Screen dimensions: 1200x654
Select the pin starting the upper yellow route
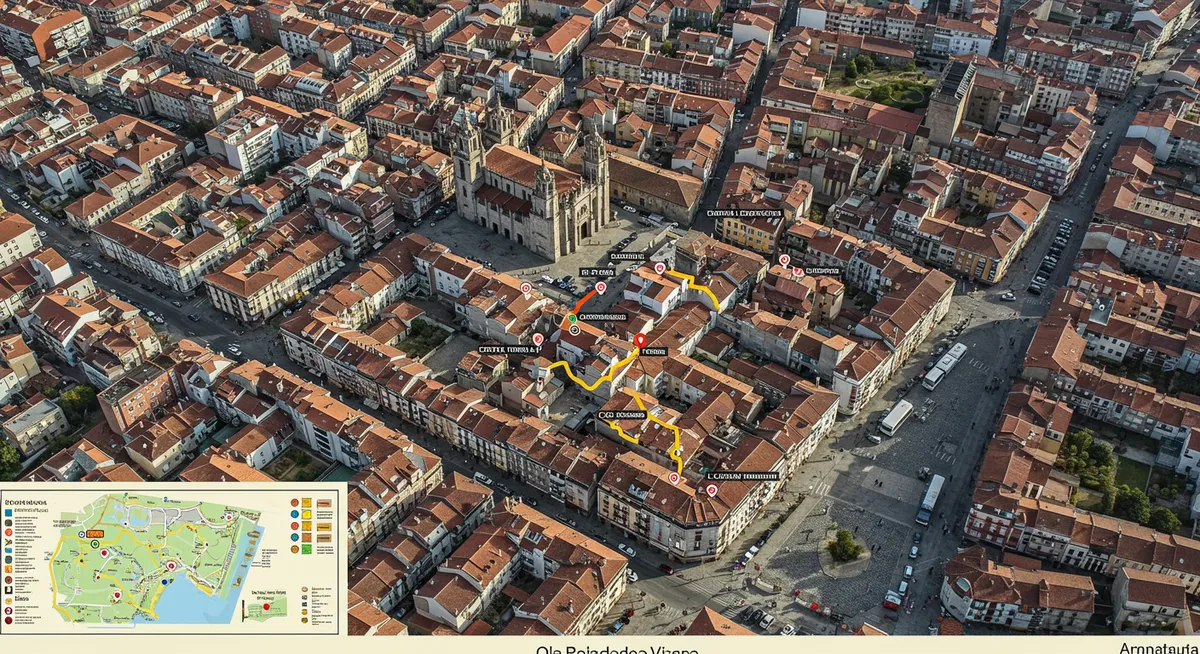click(x=659, y=268)
